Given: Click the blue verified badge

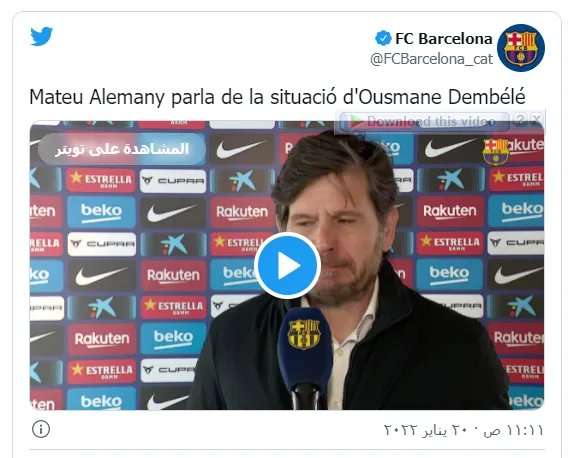Looking at the screenshot, I should click(x=383, y=38).
